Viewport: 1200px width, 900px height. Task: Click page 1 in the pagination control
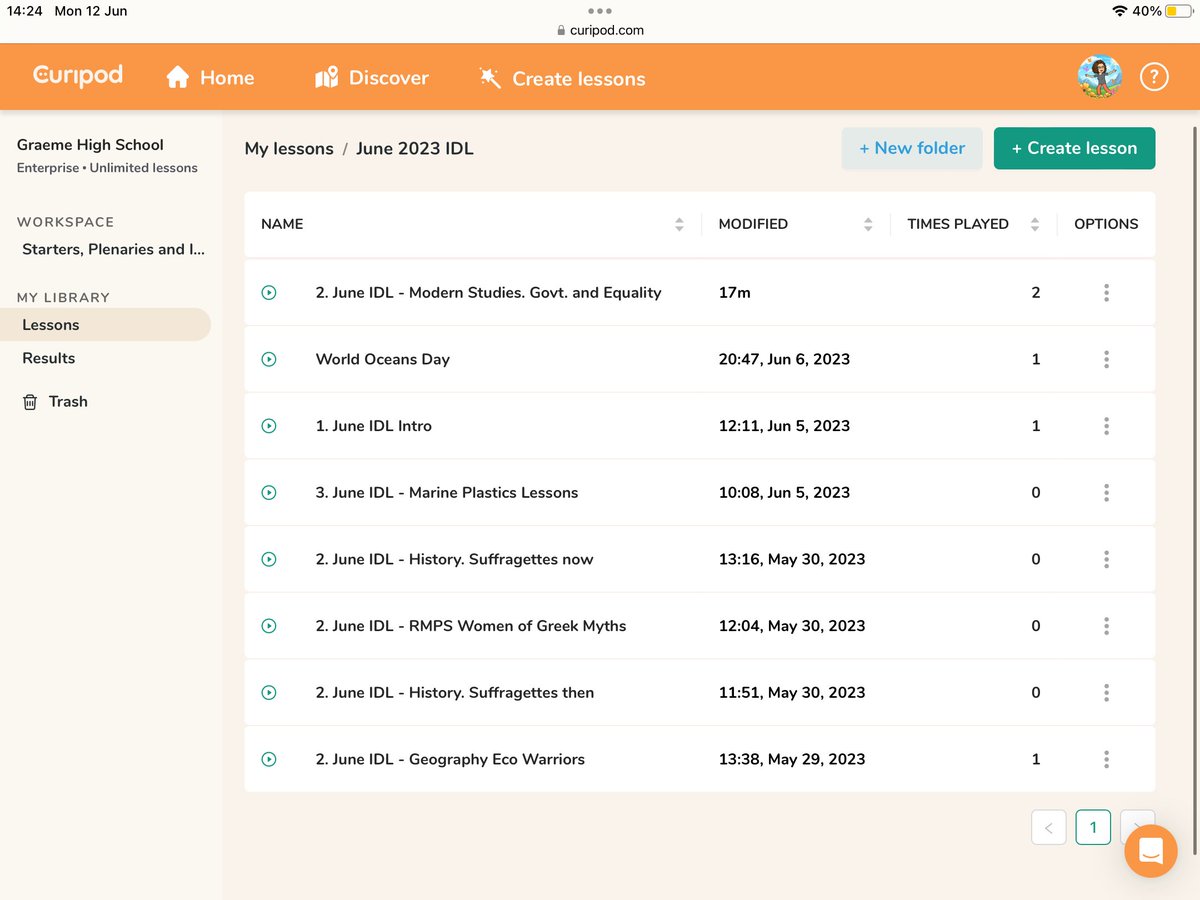click(x=1093, y=827)
